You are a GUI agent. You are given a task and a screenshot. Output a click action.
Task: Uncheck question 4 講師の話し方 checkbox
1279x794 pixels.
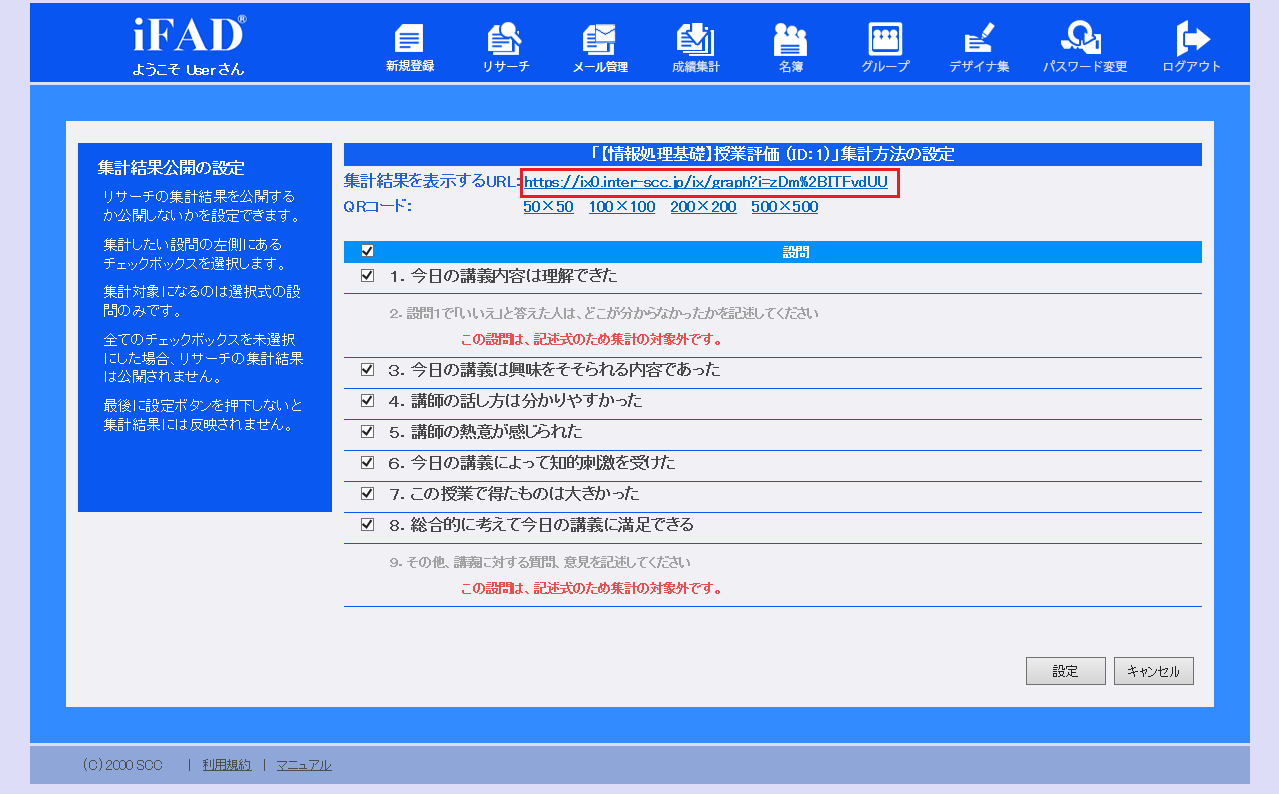coord(367,400)
